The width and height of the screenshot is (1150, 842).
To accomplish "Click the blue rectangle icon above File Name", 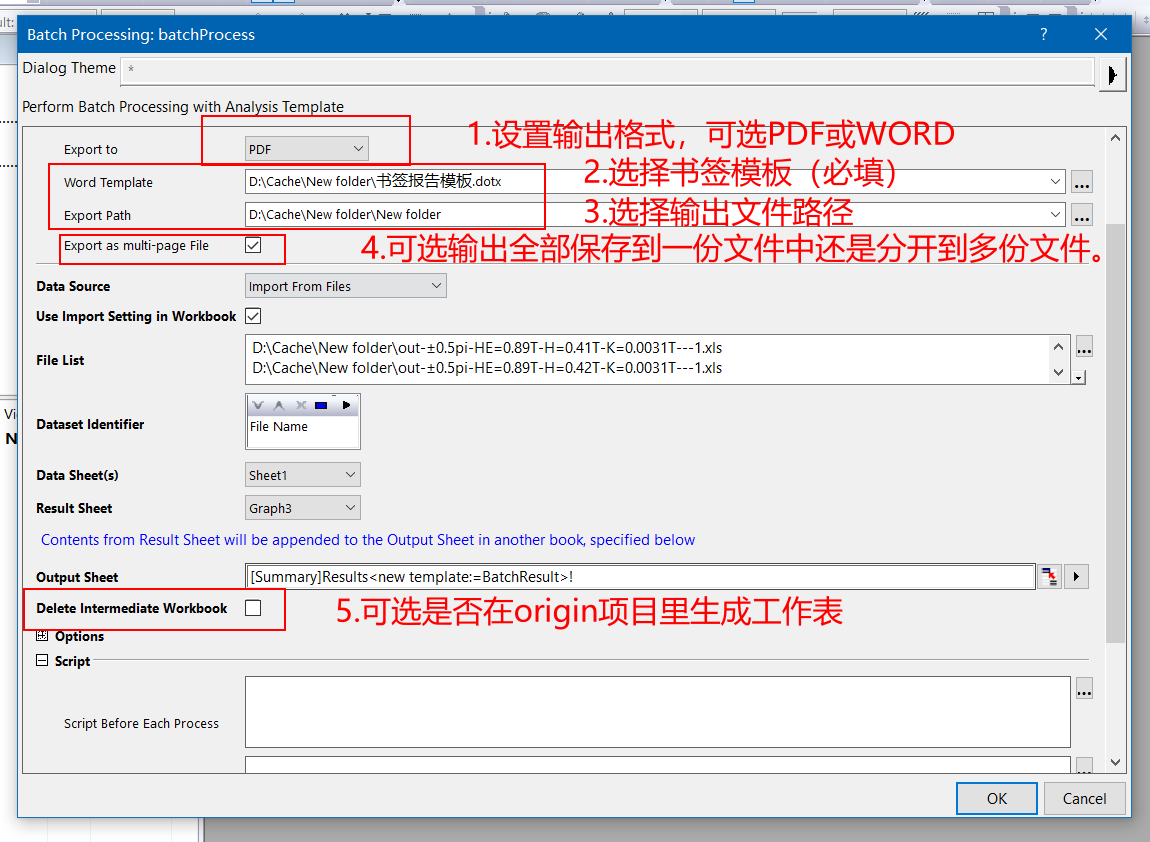I will click(321, 405).
